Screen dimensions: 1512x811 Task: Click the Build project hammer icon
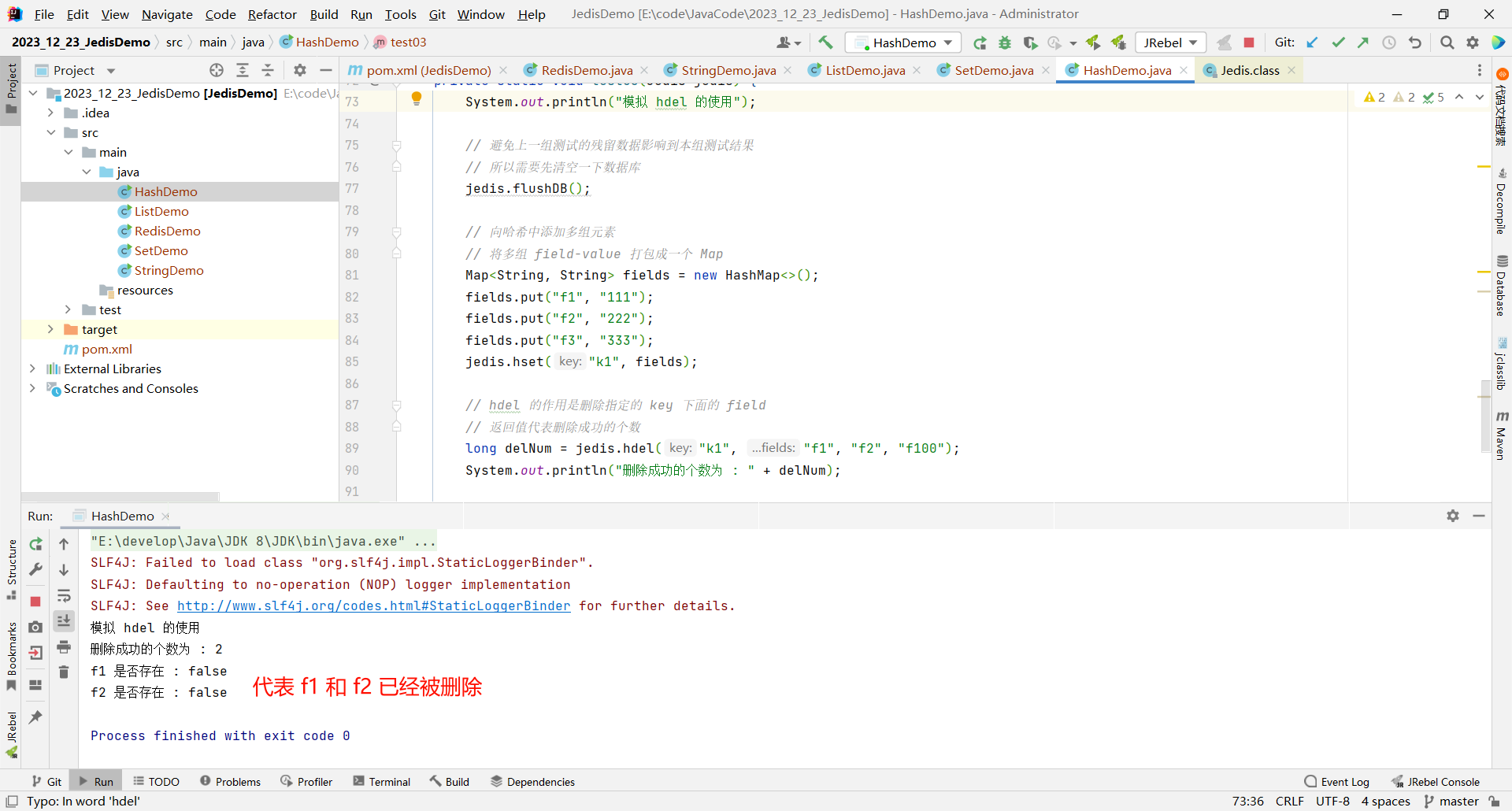pos(825,43)
